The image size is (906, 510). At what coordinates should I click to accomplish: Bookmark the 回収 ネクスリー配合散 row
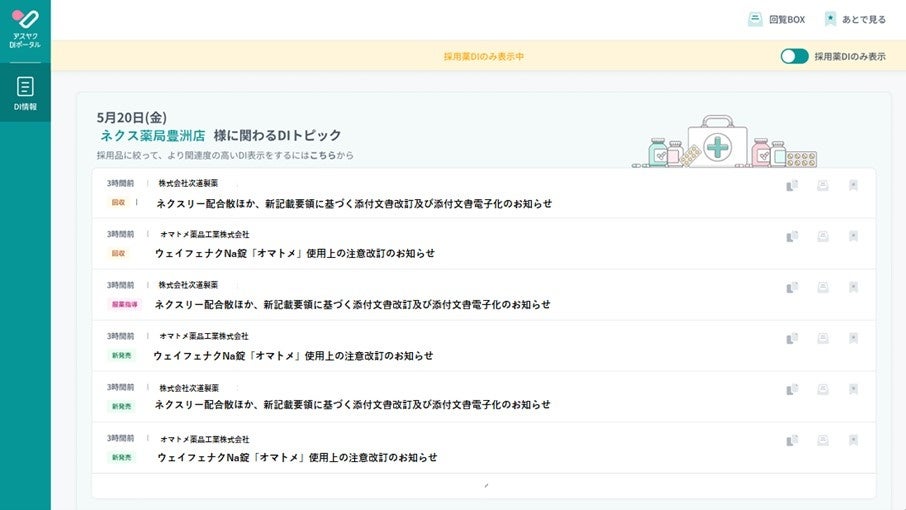click(853, 185)
